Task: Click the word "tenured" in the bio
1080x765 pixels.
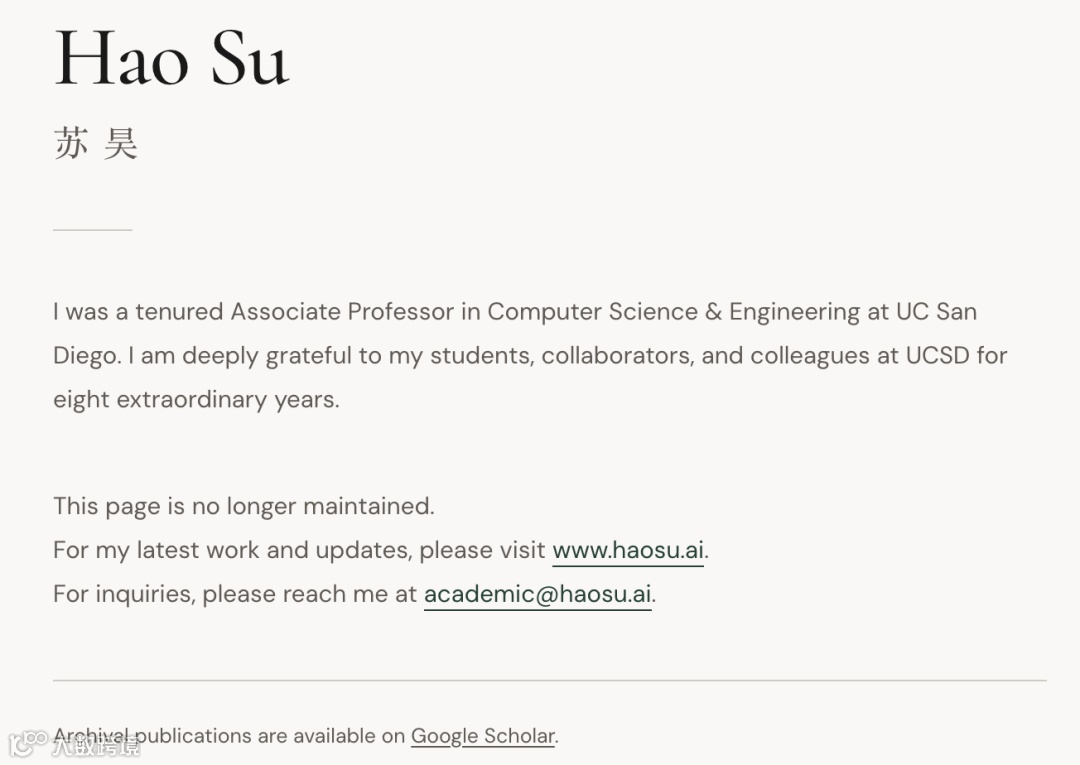Action: pos(179,312)
